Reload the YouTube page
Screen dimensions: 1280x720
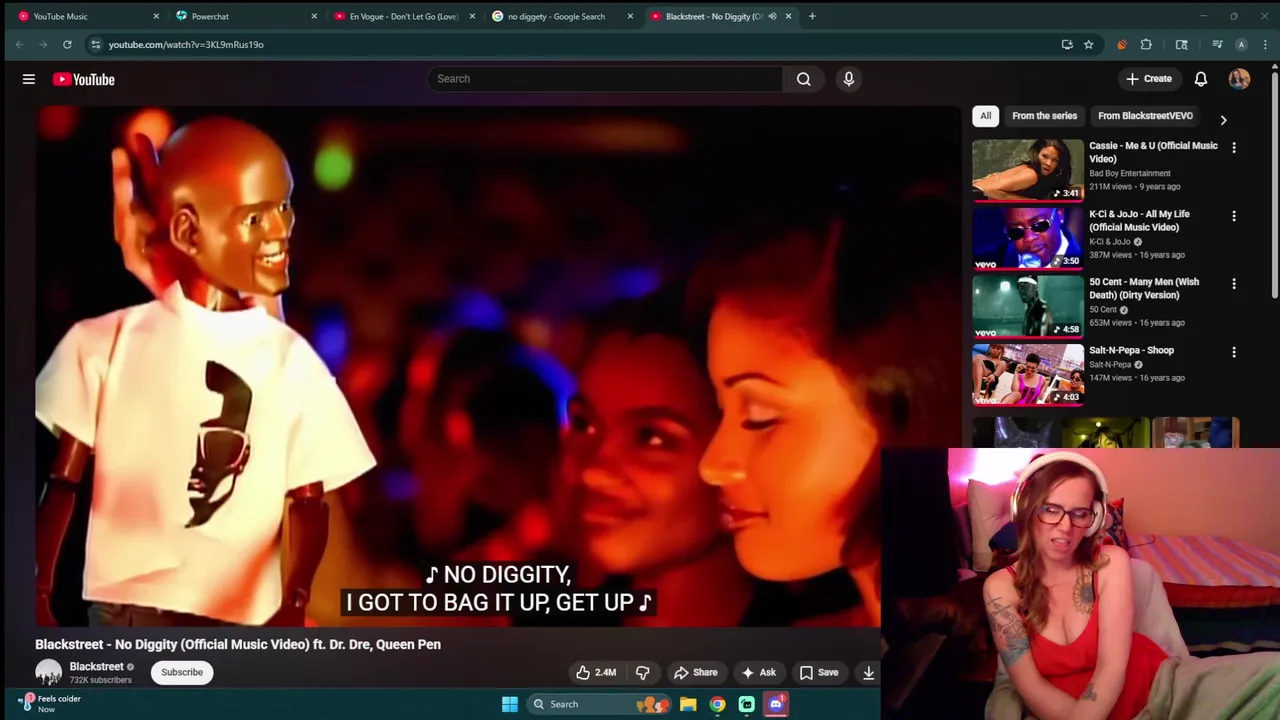tap(67, 45)
